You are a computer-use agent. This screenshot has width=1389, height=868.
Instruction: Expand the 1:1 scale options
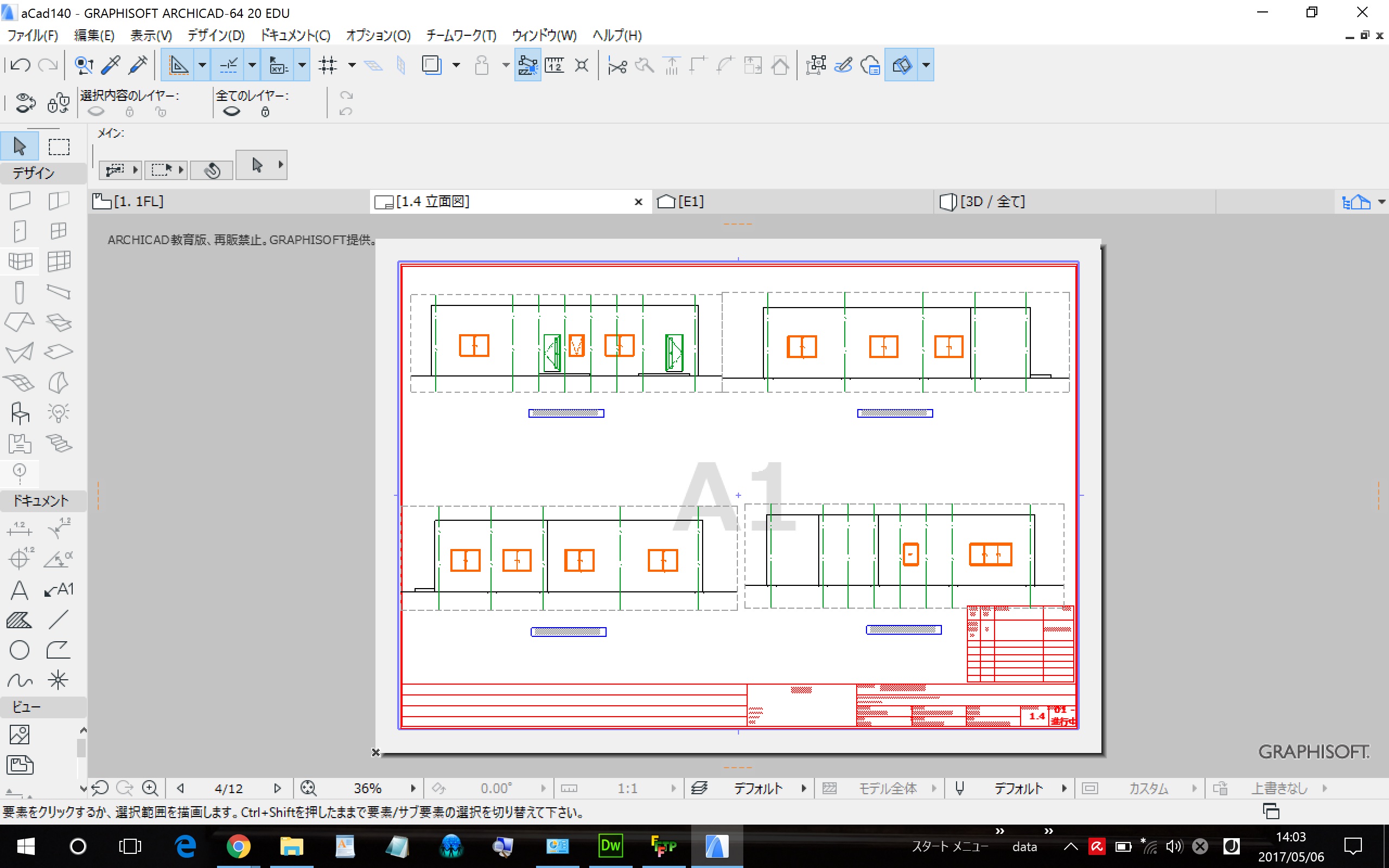tap(673, 788)
